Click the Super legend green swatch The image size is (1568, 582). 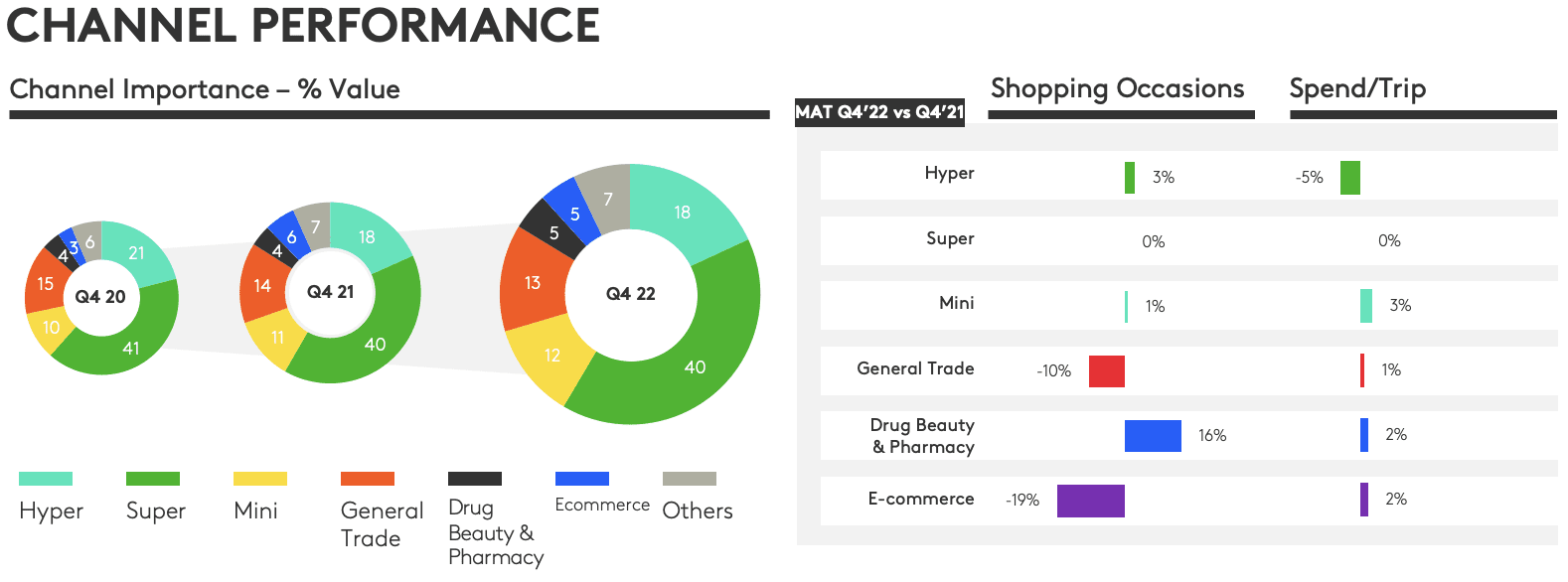pyautogui.click(x=153, y=479)
